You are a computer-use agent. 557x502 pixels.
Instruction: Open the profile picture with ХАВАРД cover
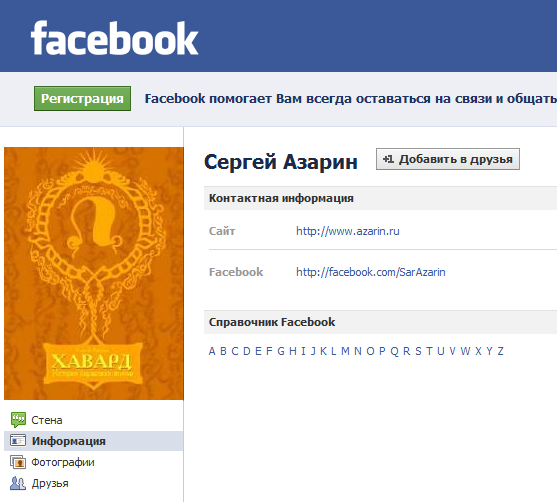(x=94, y=273)
